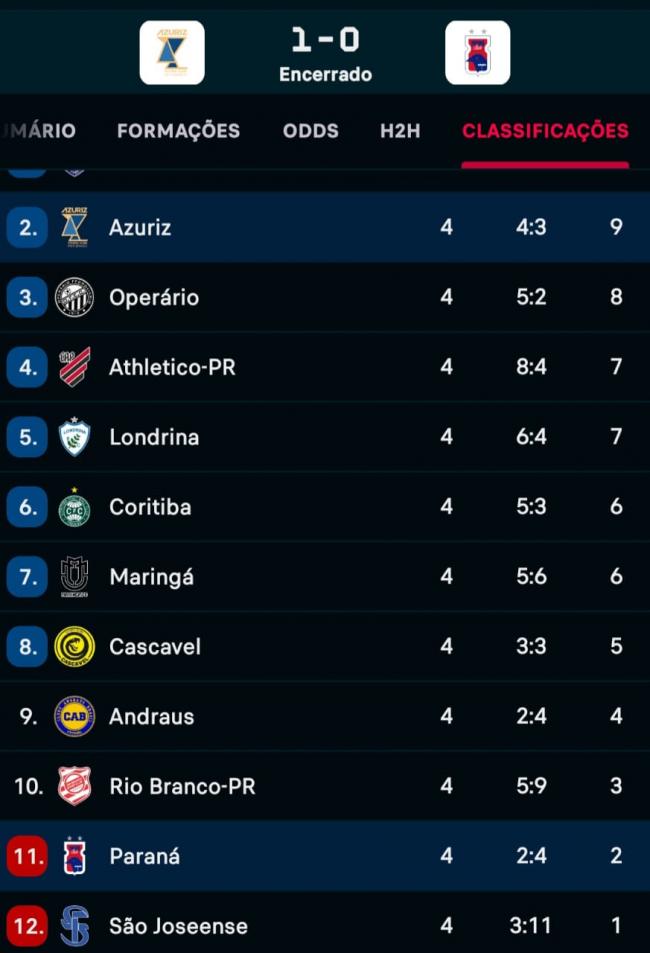This screenshot has height=953, width=650.
Task: Open the Odds tab
Action: coord(311,131)
